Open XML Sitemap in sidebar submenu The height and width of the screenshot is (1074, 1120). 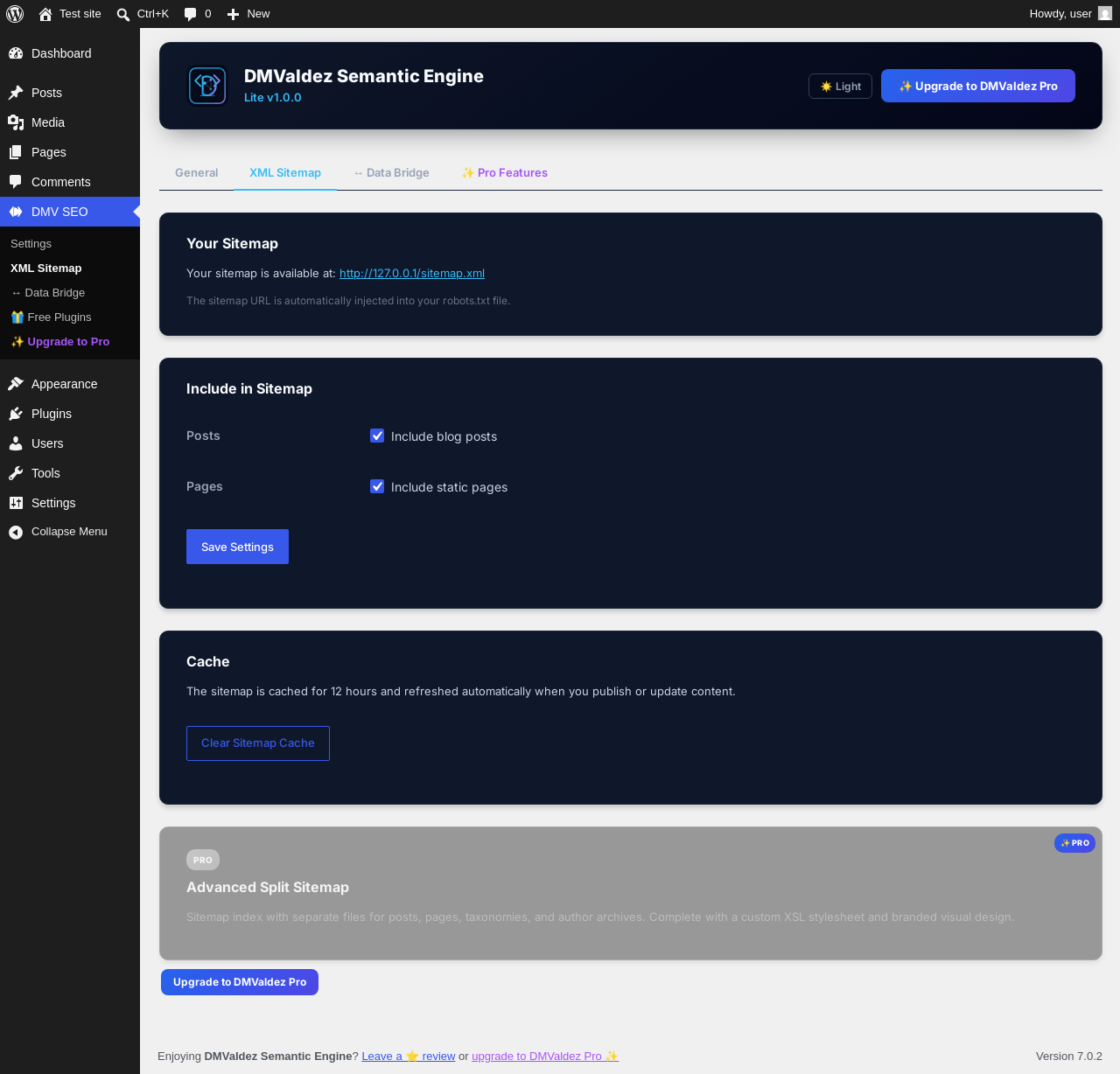46,268
